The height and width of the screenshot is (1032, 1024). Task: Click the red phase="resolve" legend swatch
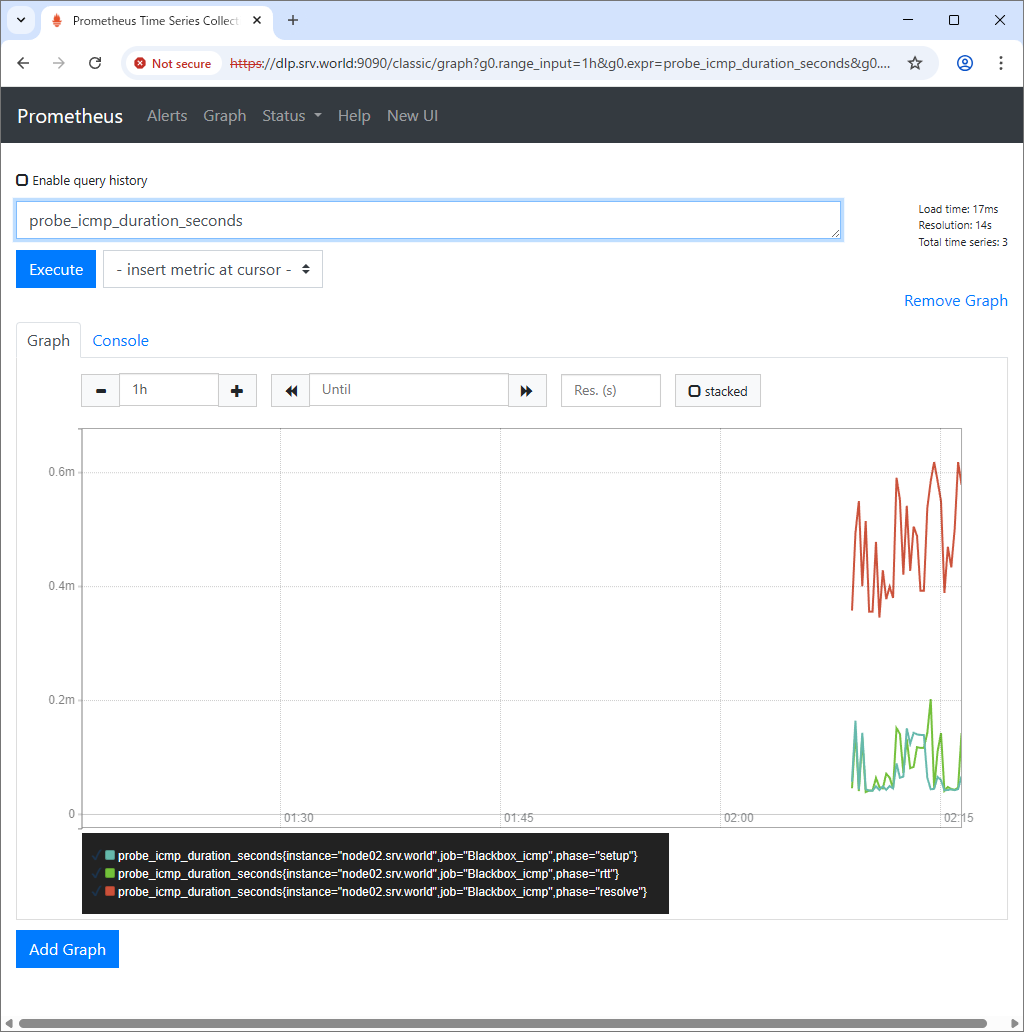[x=111, y=892]
